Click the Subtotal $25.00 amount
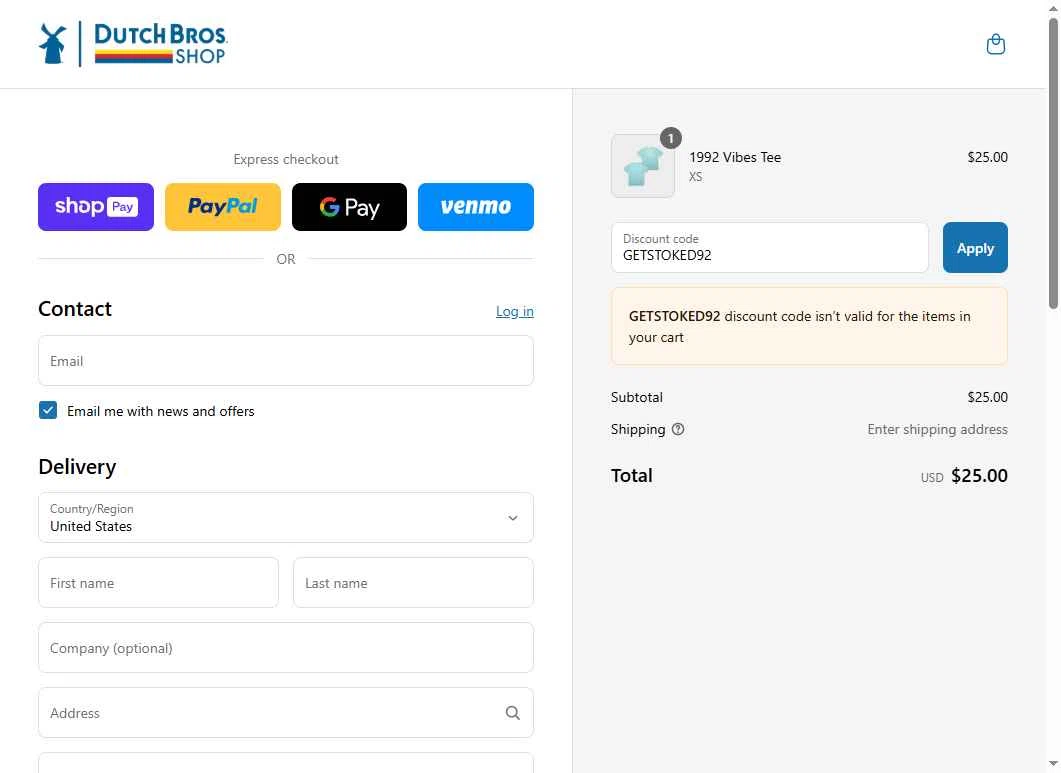 pyautogui.click(x=987, y=397)
